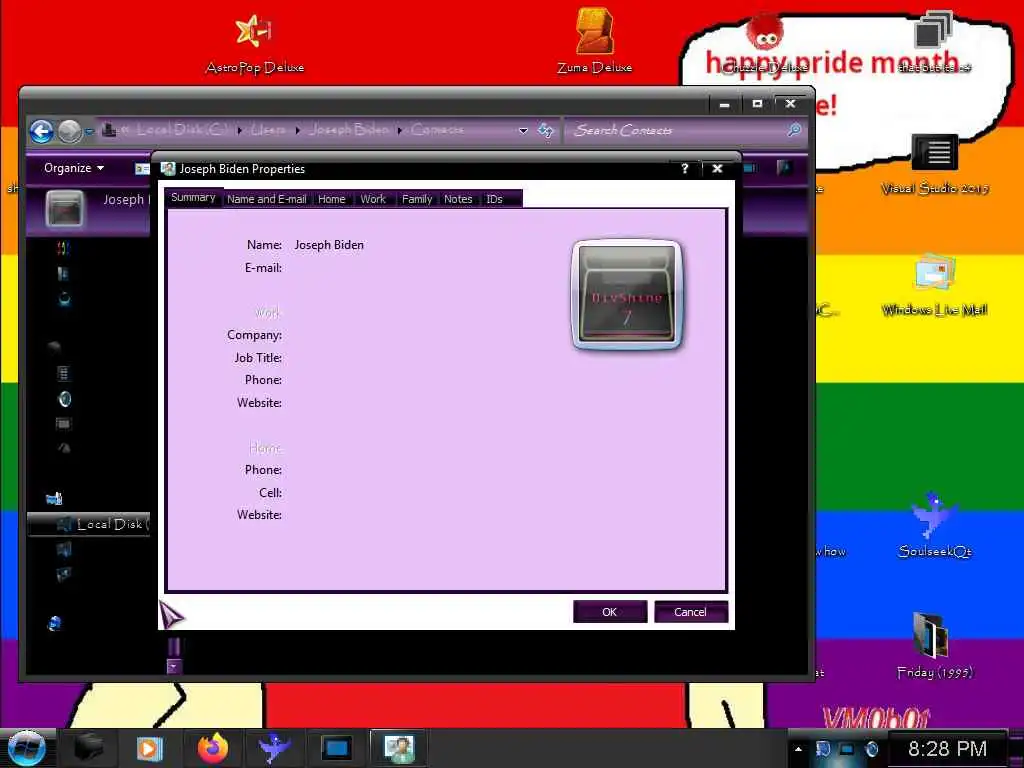Open the Notes tab

point(458,199)
